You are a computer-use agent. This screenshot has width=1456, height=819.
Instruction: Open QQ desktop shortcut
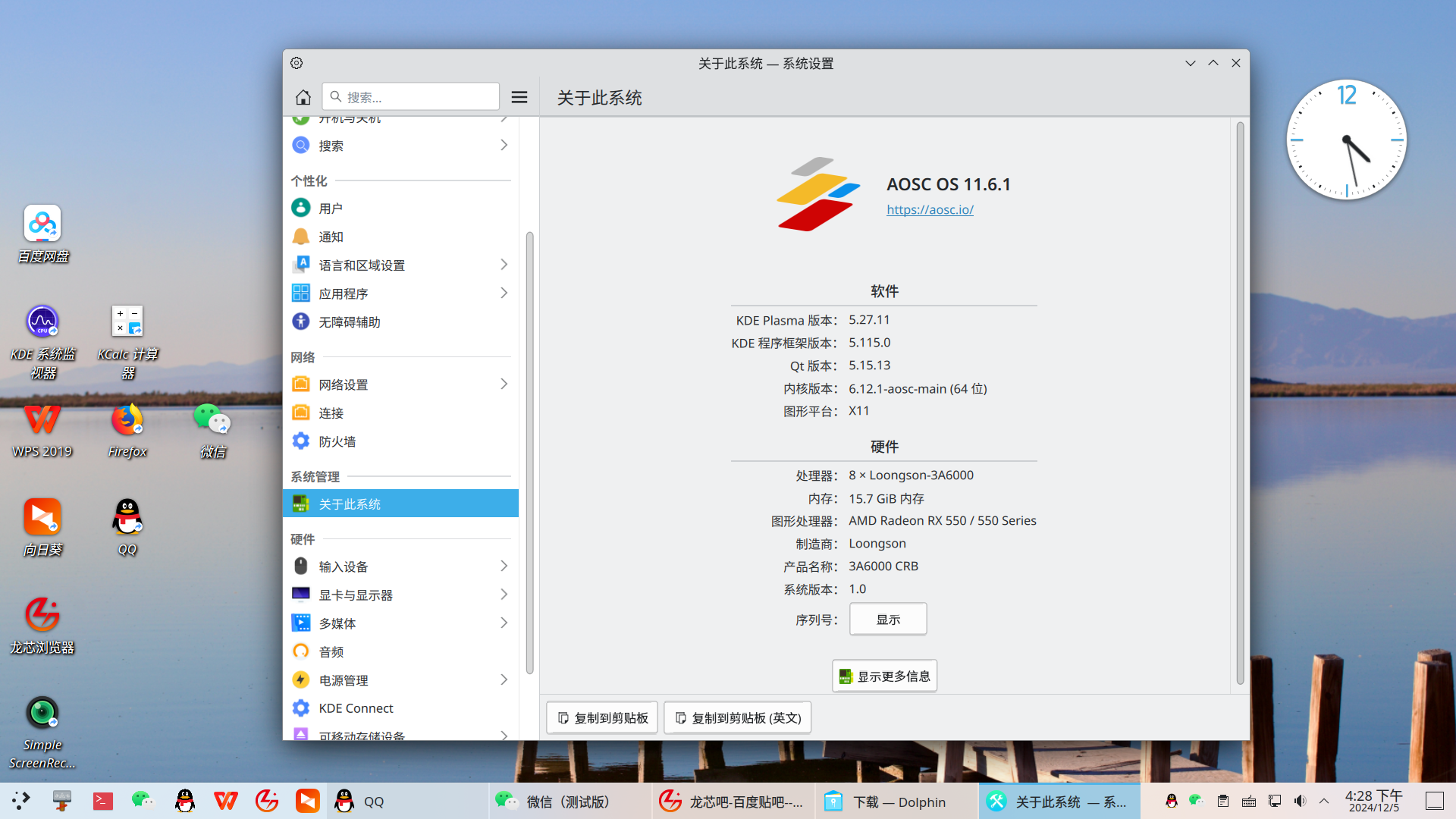click(x=127, y=527)
